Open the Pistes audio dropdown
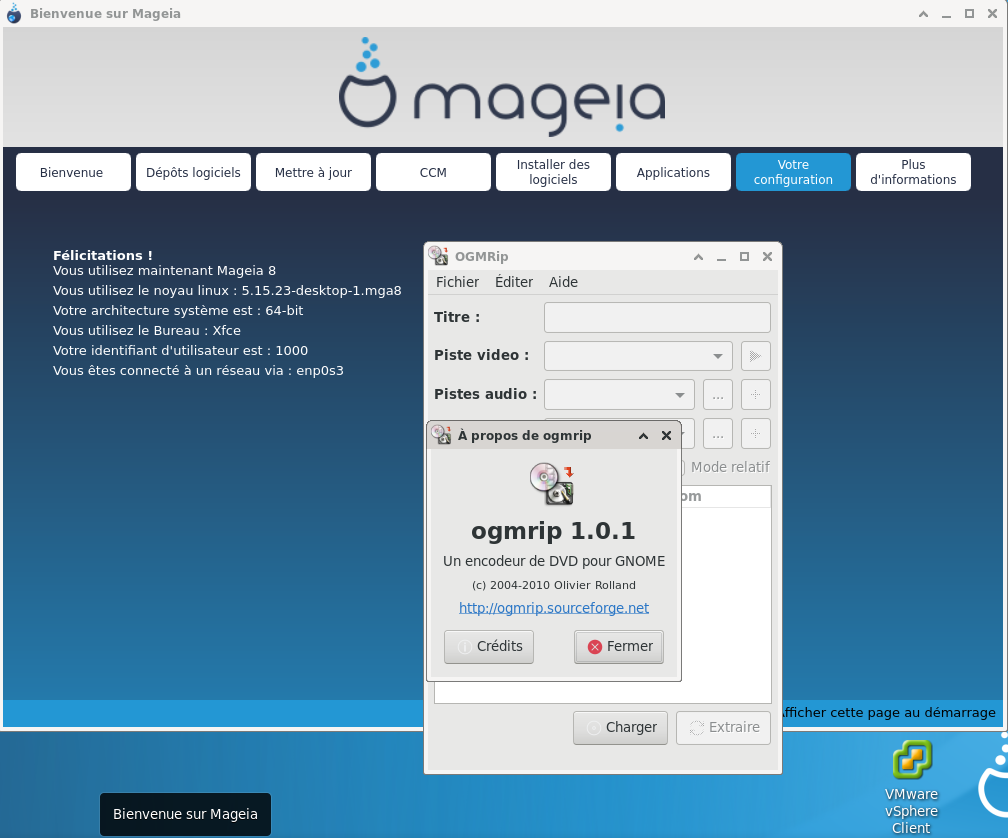Image resolution: width=1008 pixels, height=838 pixels. (x=619, y=395)
